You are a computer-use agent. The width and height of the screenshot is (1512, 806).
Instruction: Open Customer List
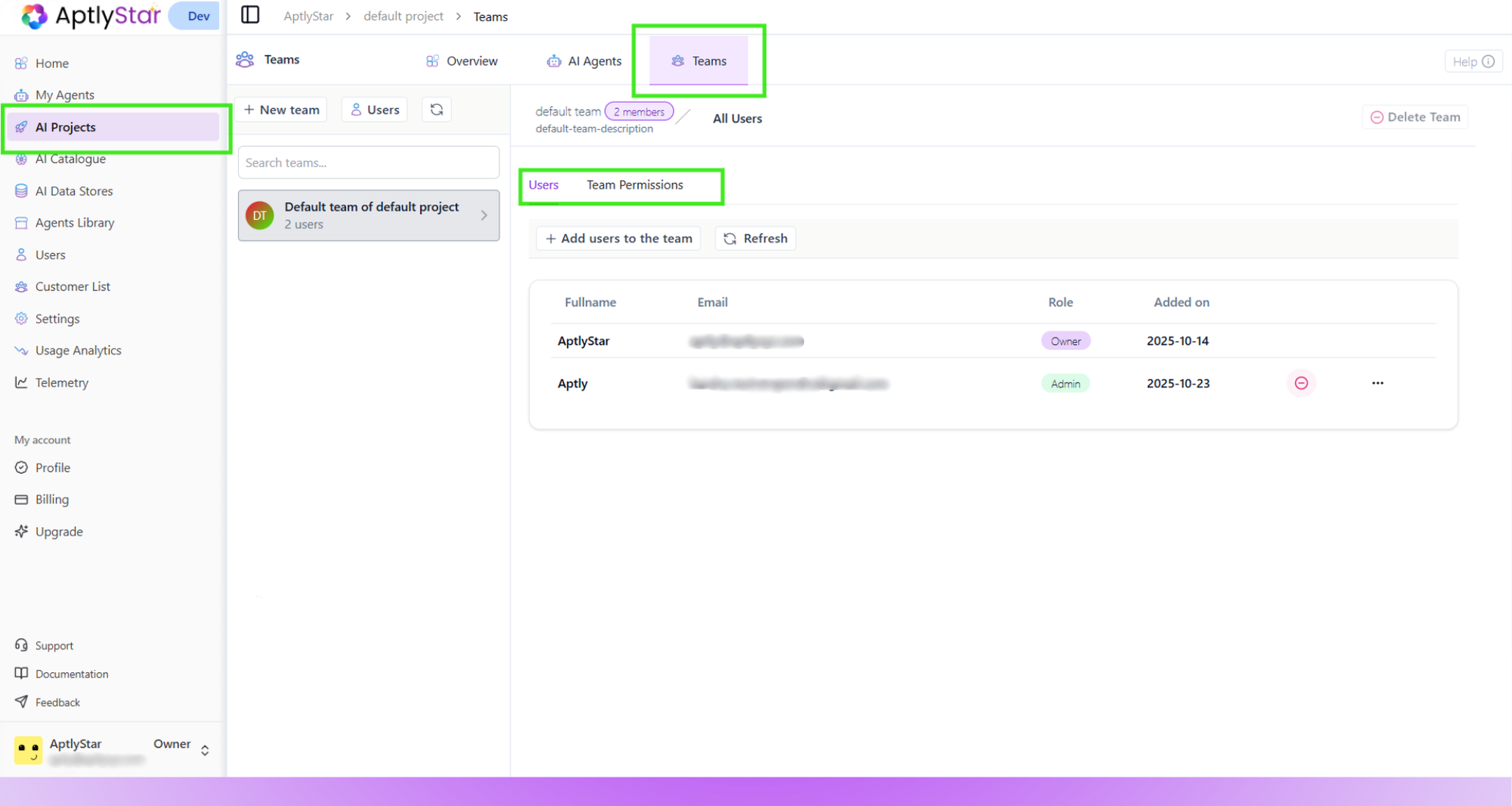(73, 287)
